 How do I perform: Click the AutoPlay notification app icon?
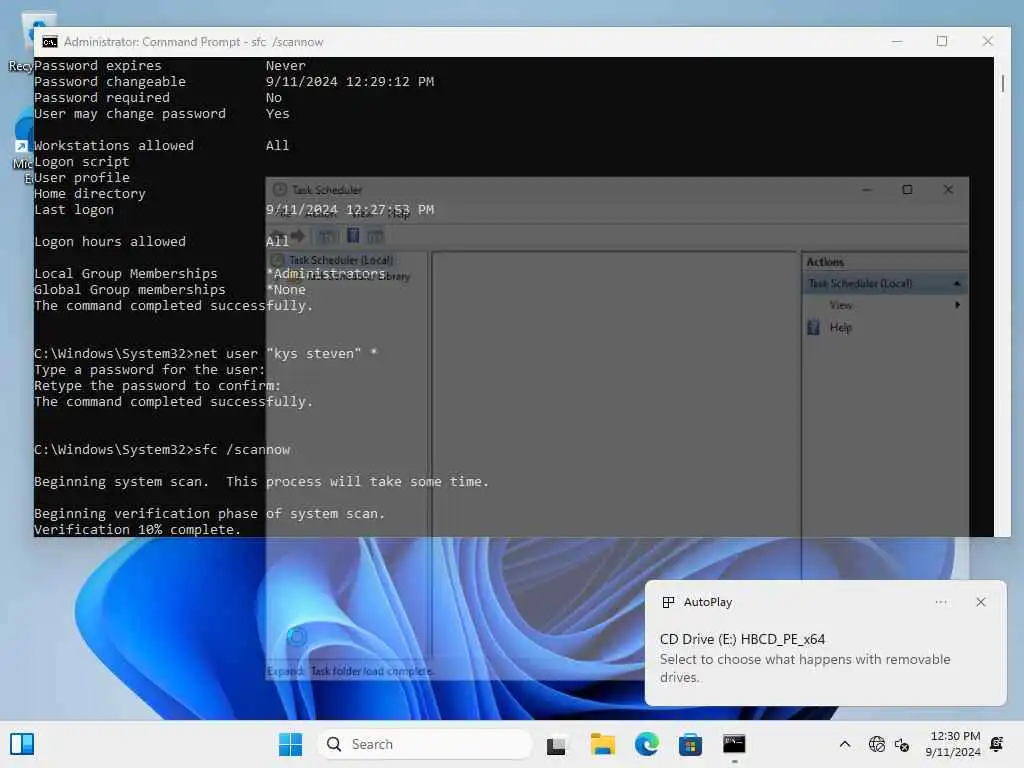coord(668,602)
